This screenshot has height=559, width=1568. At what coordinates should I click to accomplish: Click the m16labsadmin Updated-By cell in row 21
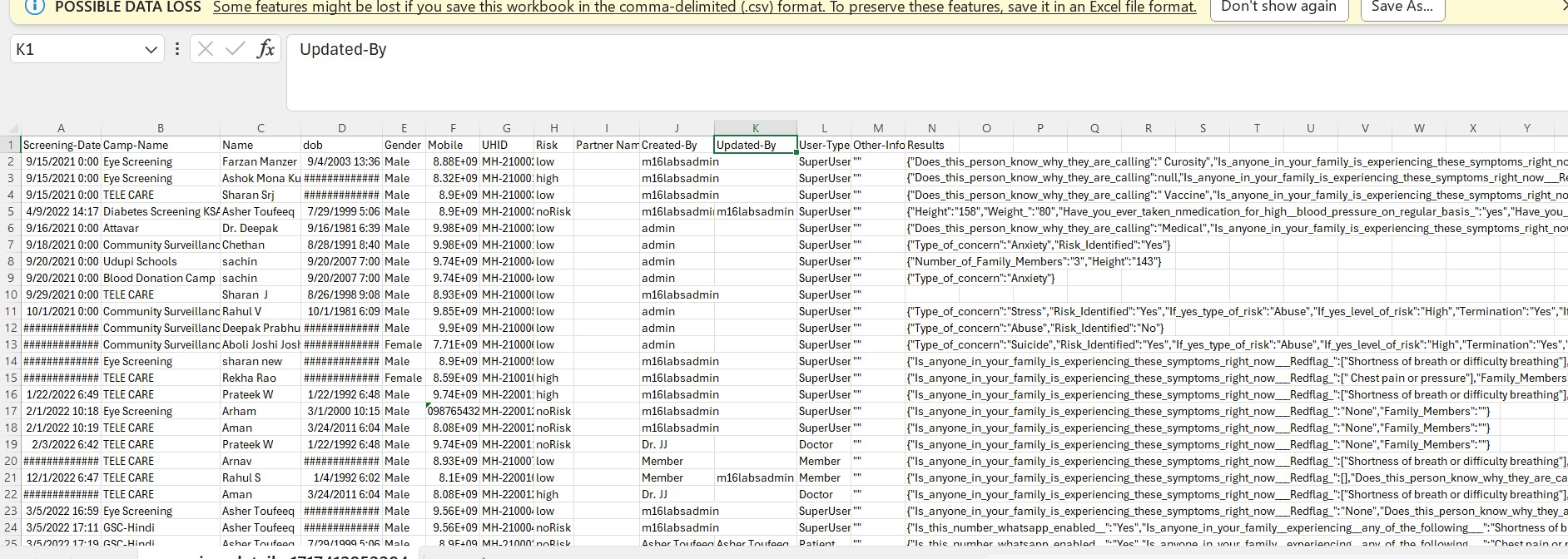click(756, 477)
